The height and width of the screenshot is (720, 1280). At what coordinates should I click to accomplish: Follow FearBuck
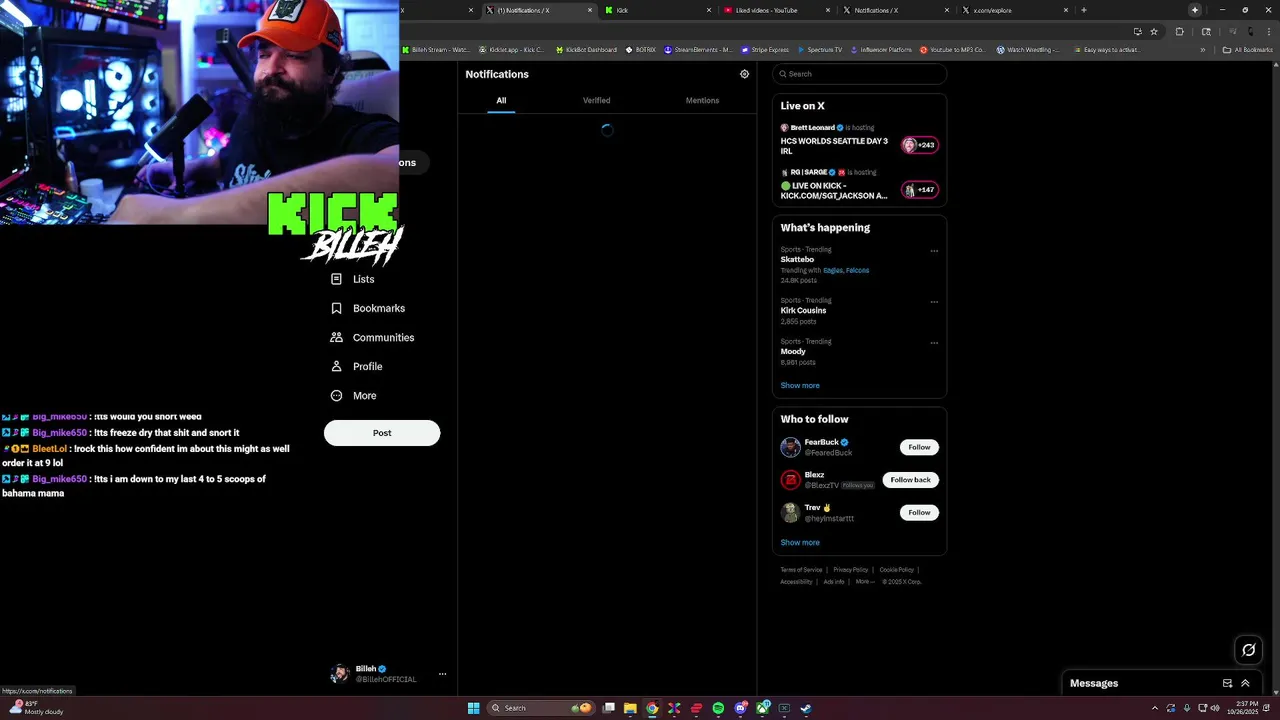(919, 447)
